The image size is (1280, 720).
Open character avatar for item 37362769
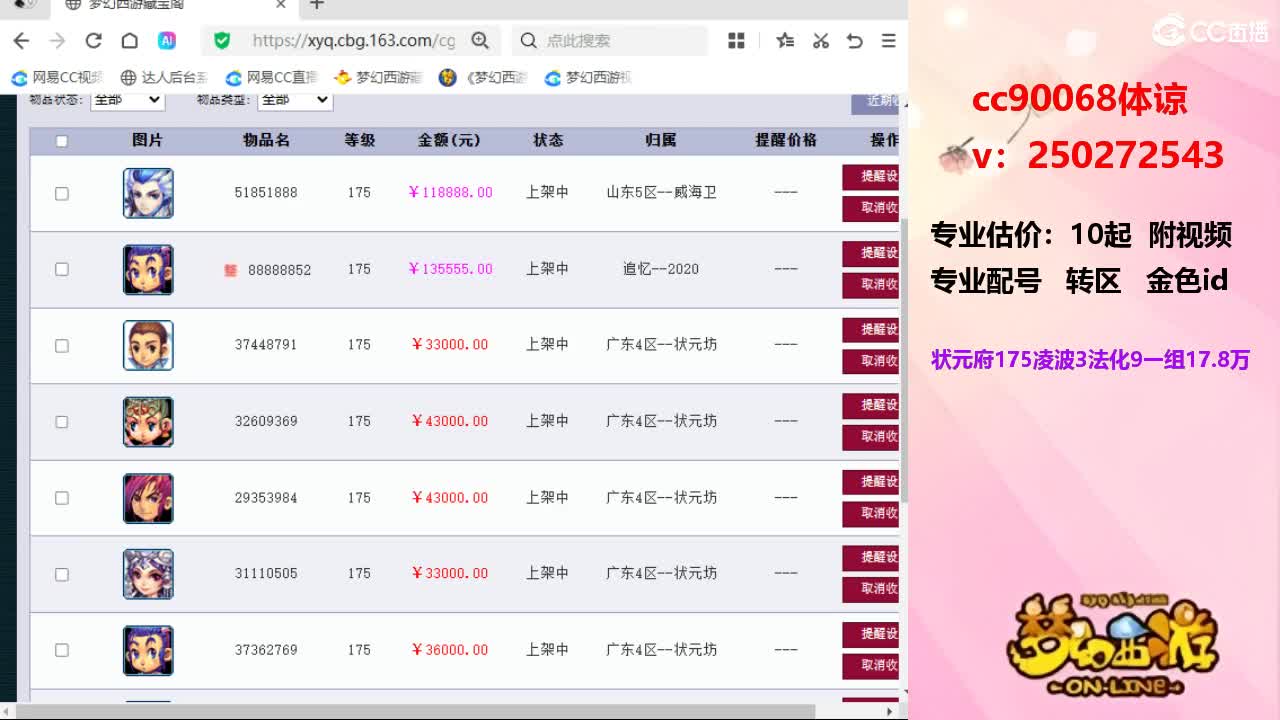pos(148,650)
